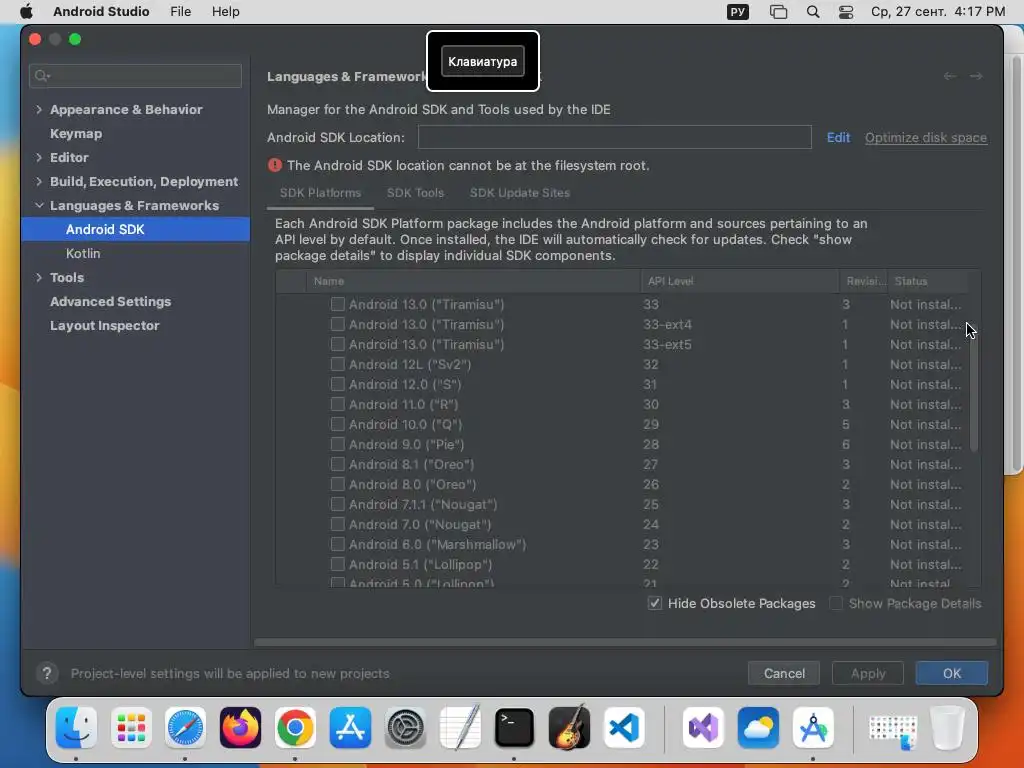Check Android 9.0 Pie checkbox
The width and height of the screenshot is (1024, 768).
338,444
